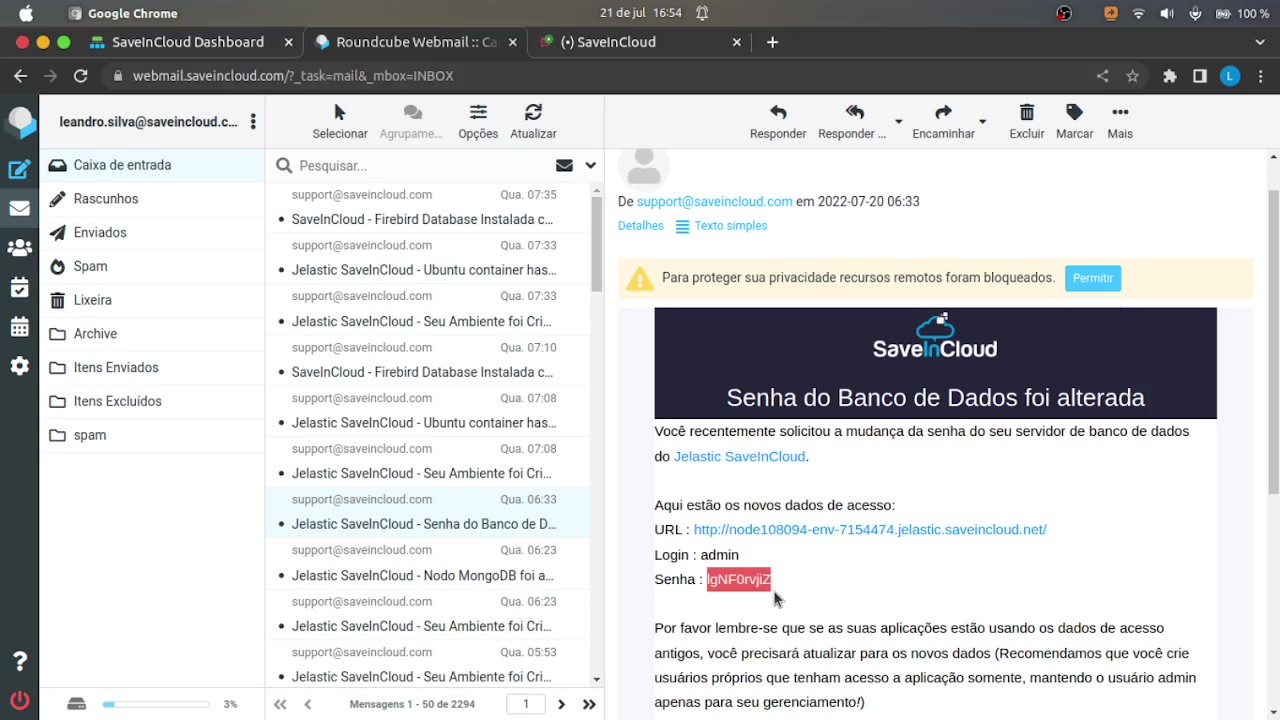1280x720 pixels.
Task: Click the red logout power icon
Action: click(19, 700)
